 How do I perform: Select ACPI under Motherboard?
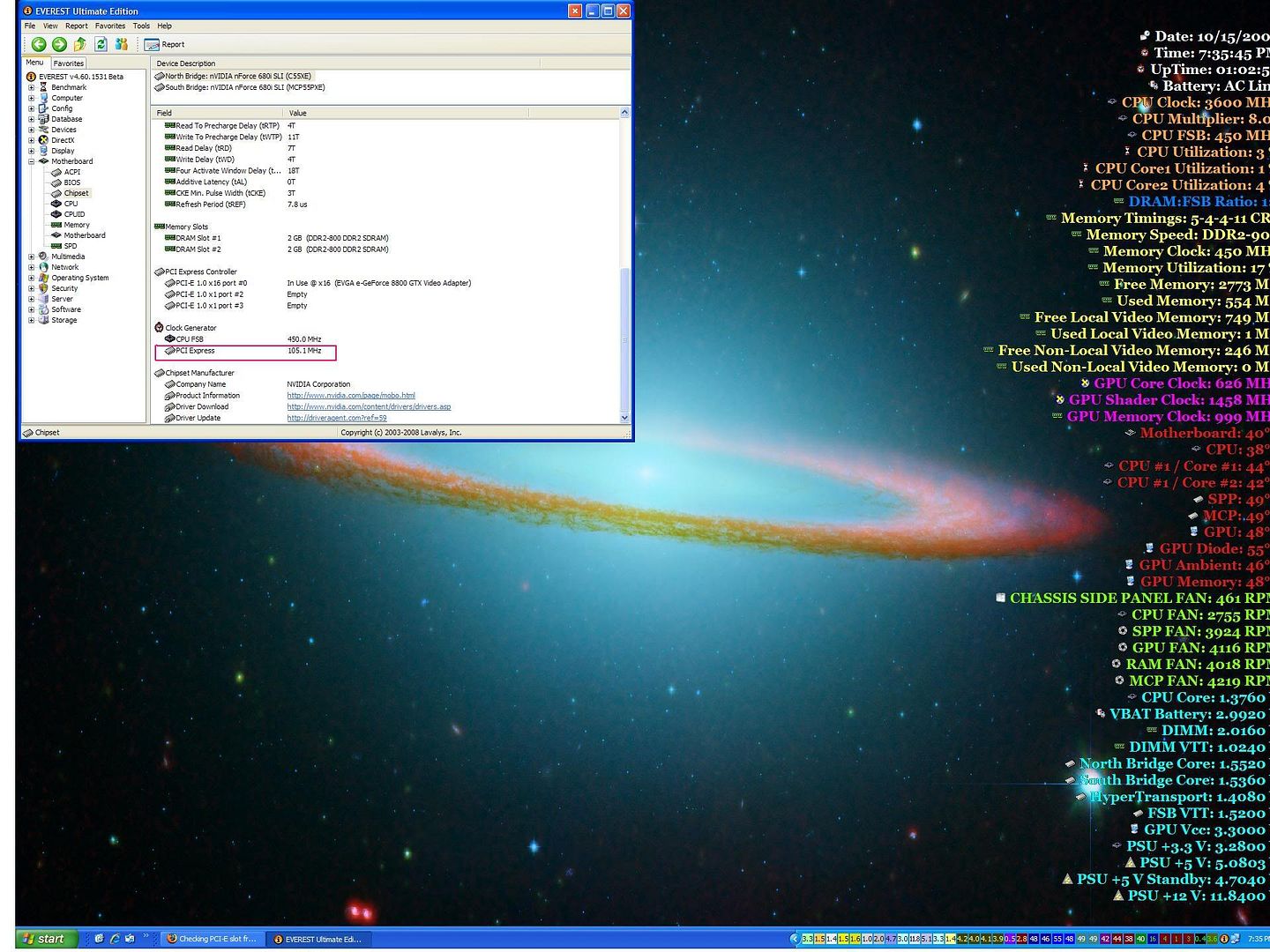click(x=72, y=172)
